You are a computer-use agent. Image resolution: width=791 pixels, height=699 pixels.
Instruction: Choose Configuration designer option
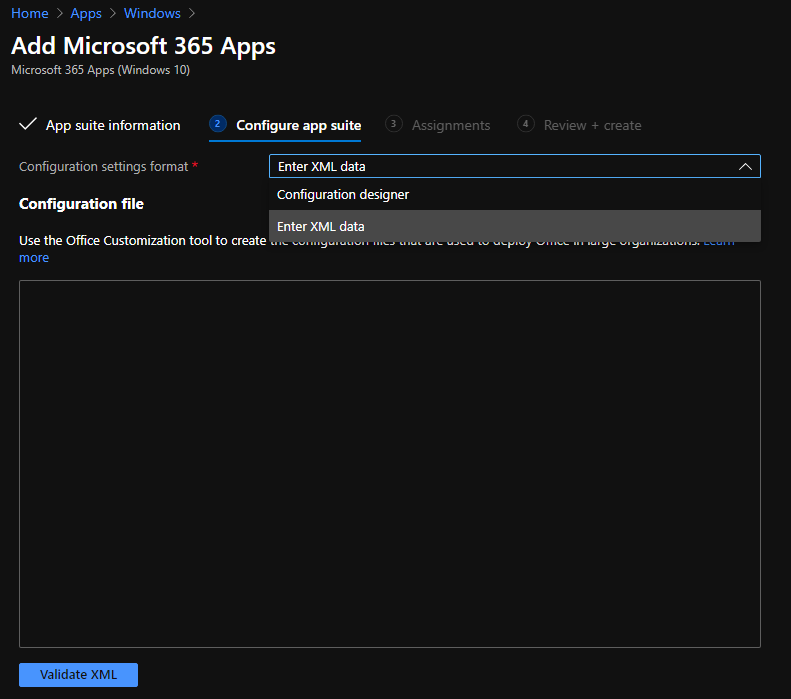pyautogui.click(x=515, y=194)
